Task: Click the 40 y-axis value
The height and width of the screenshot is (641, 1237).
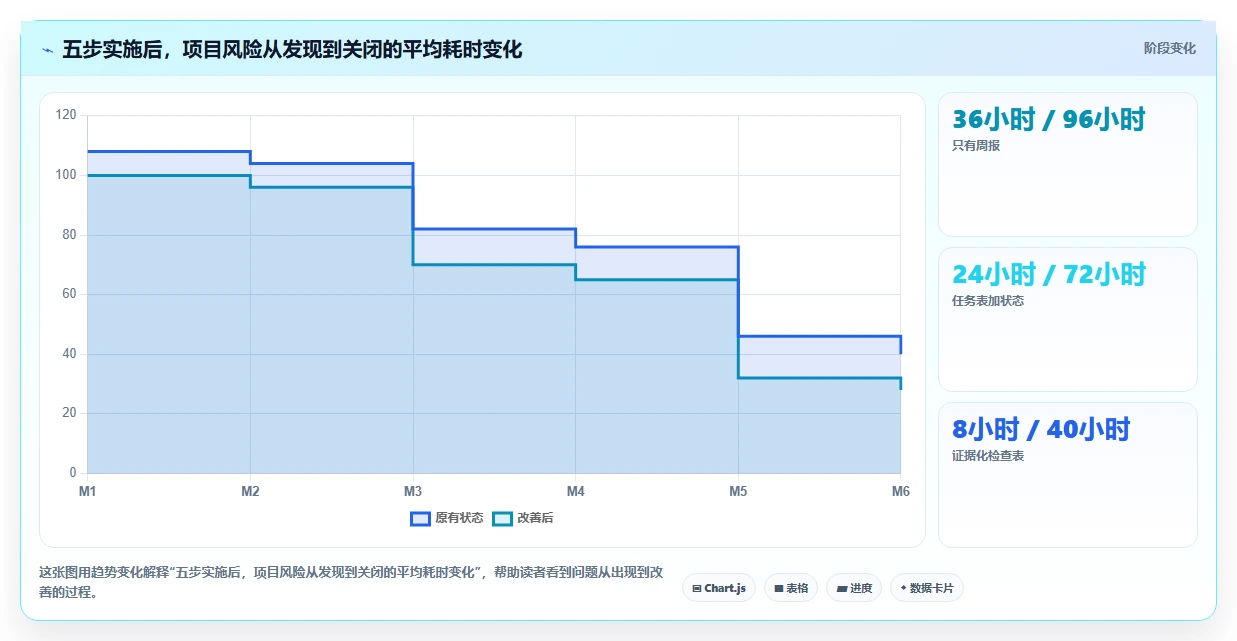Action: (x=69, y=353)
